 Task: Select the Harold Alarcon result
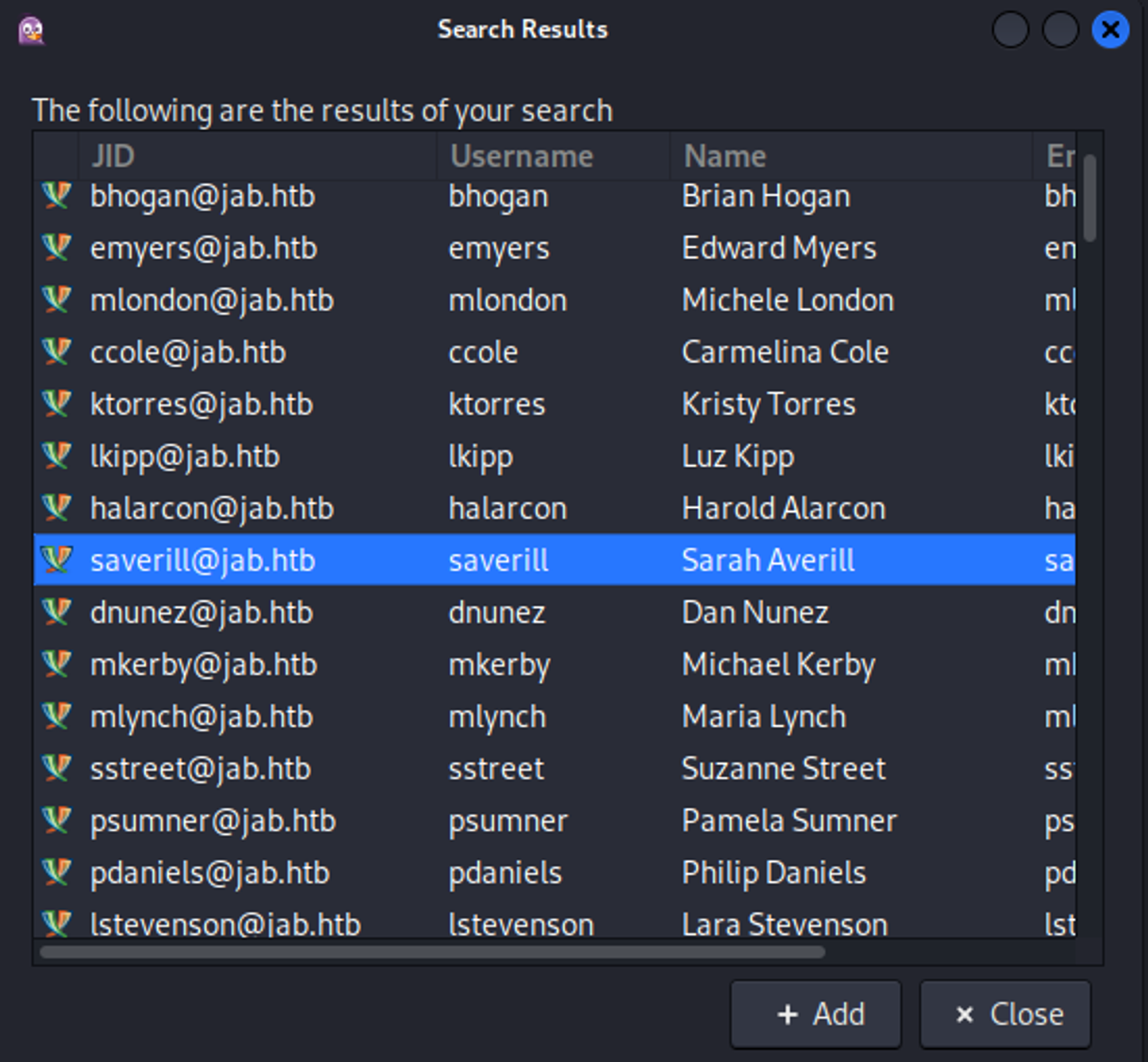(783, 508)
